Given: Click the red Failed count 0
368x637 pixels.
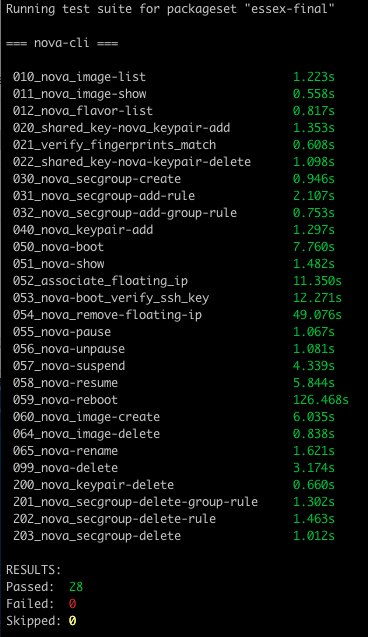Looking at the screenshot, I should 72,604.
